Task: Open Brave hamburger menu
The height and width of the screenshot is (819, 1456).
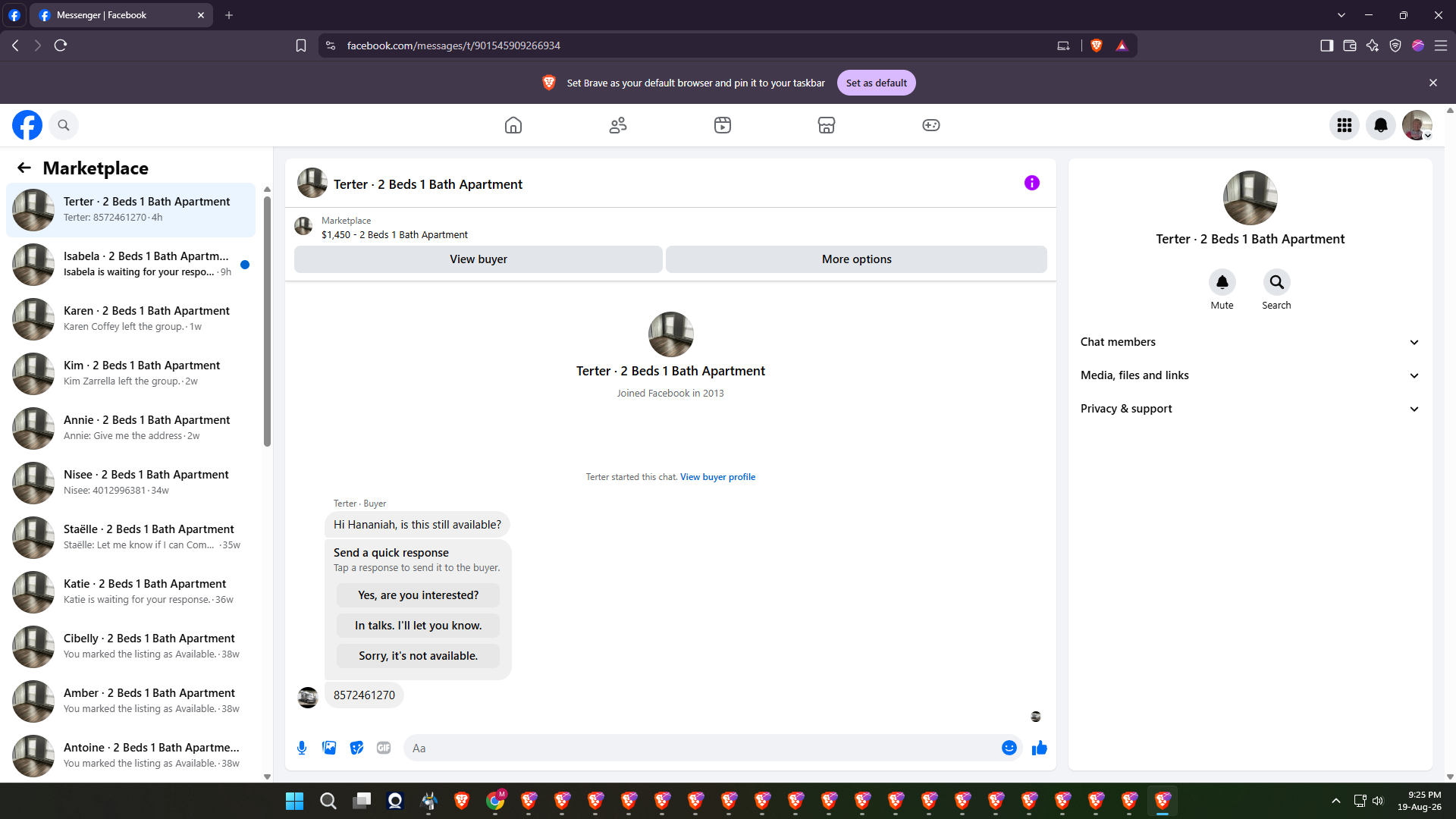Action: [1441, 45]
